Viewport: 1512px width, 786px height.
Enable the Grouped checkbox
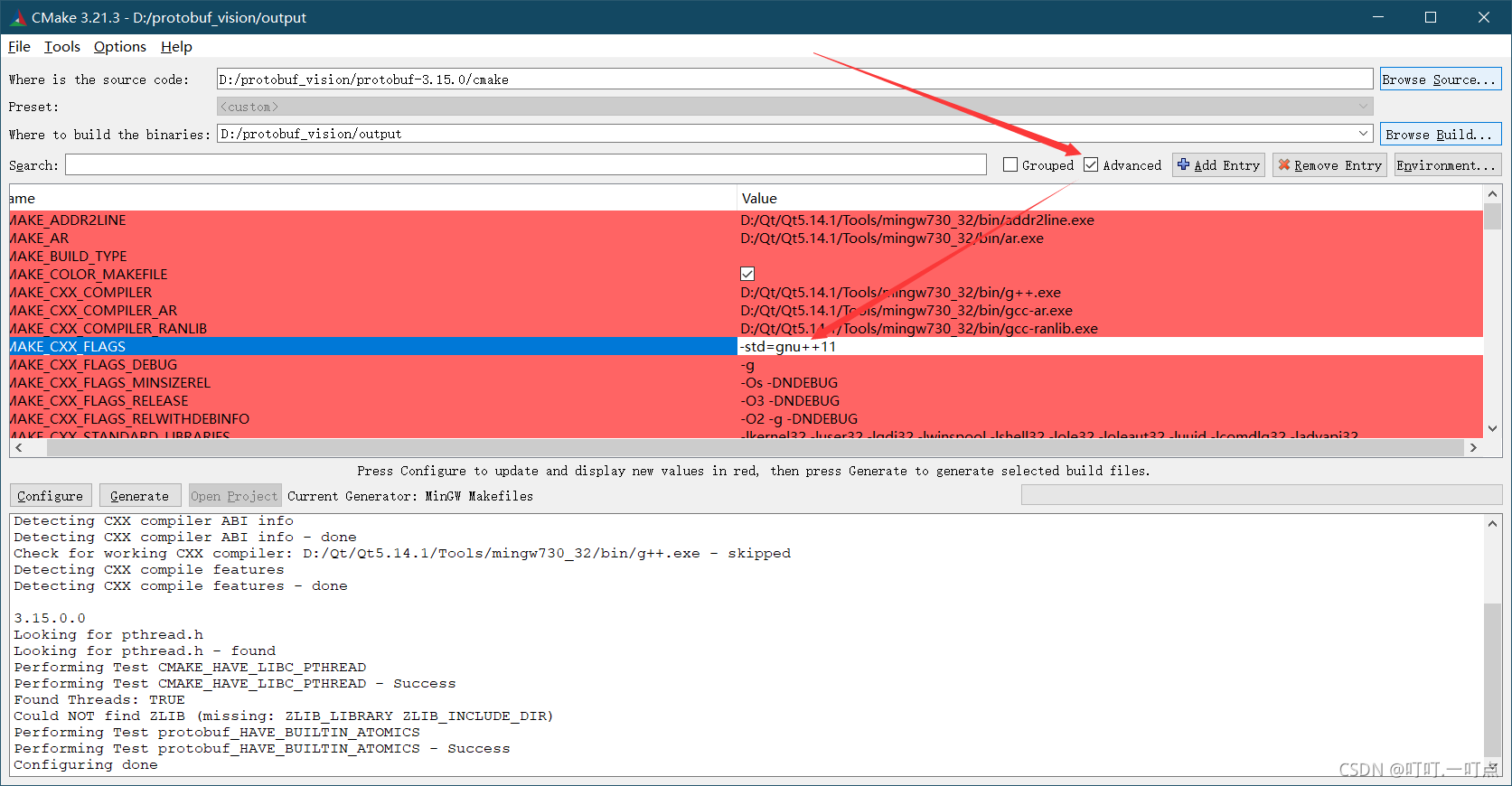pos(1010,164)
